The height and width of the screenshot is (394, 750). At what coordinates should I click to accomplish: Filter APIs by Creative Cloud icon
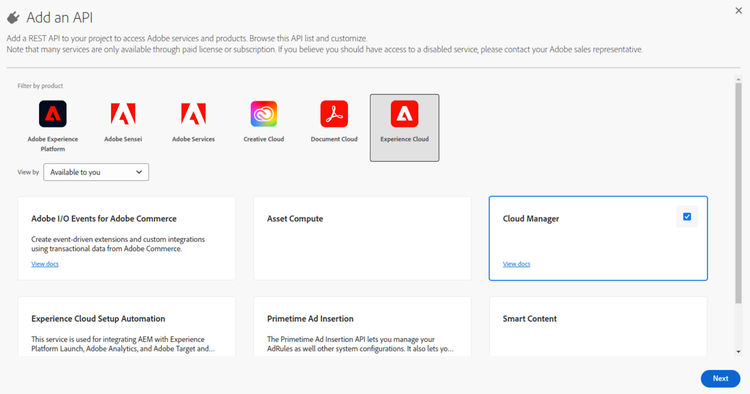(x=264, y=114)
